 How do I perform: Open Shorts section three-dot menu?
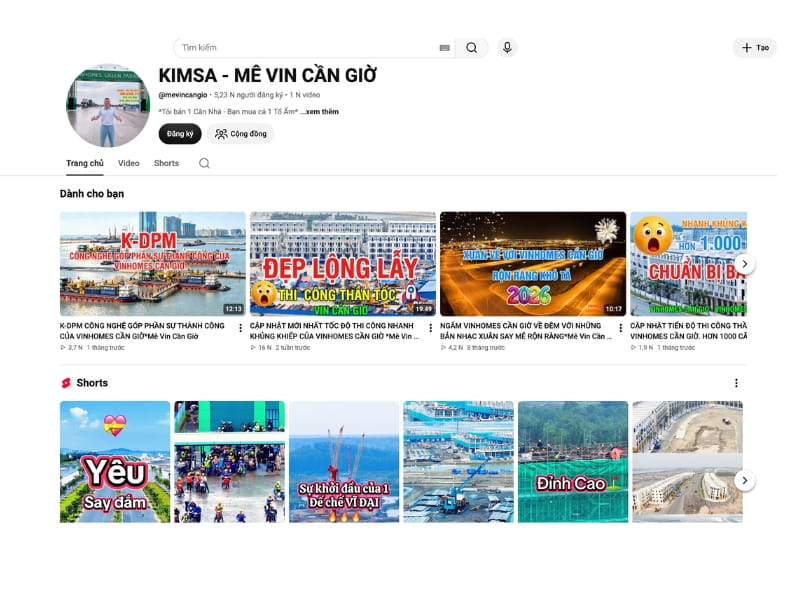pos(736,383)
